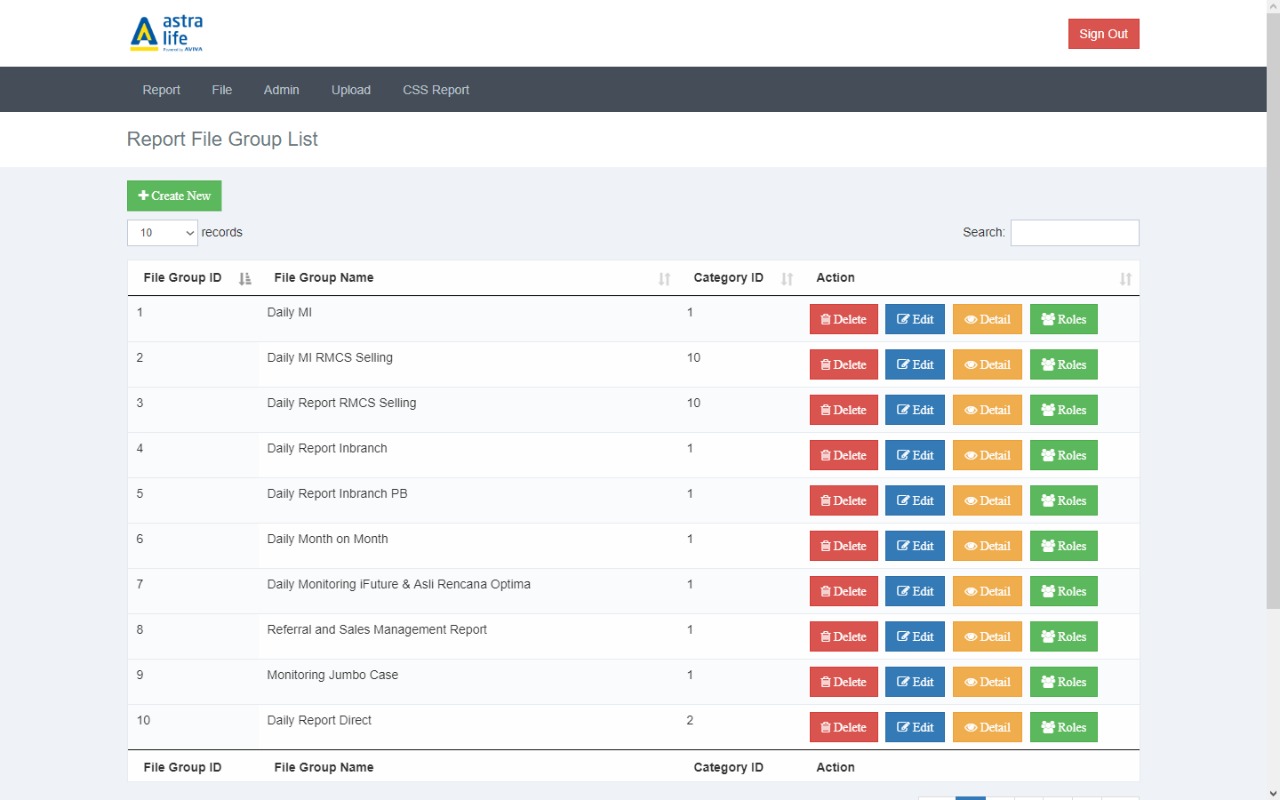This screenshot has width=1280, height=800.
Task: Click the Action column sort icon
Action: click(1126, 279)
